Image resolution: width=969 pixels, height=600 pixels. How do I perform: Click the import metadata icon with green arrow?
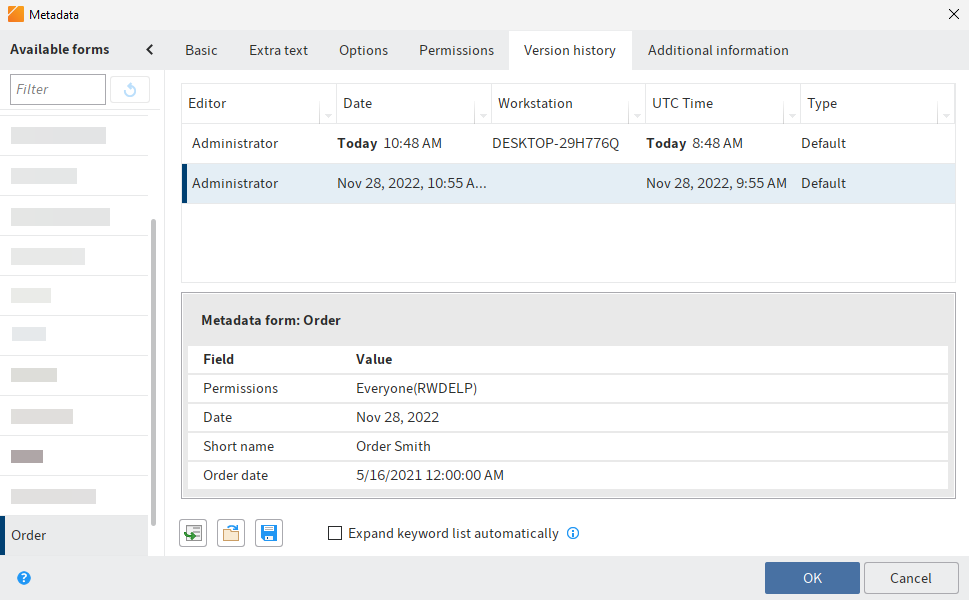[193, 534]
